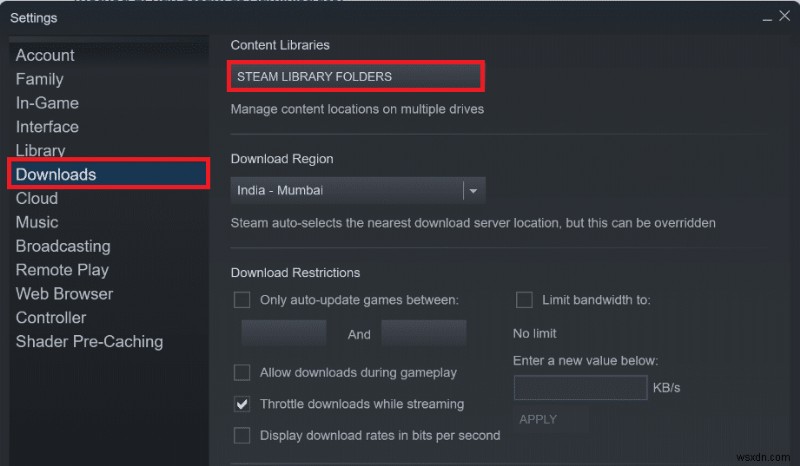Open the Account settings section

(x=45, y=55)
